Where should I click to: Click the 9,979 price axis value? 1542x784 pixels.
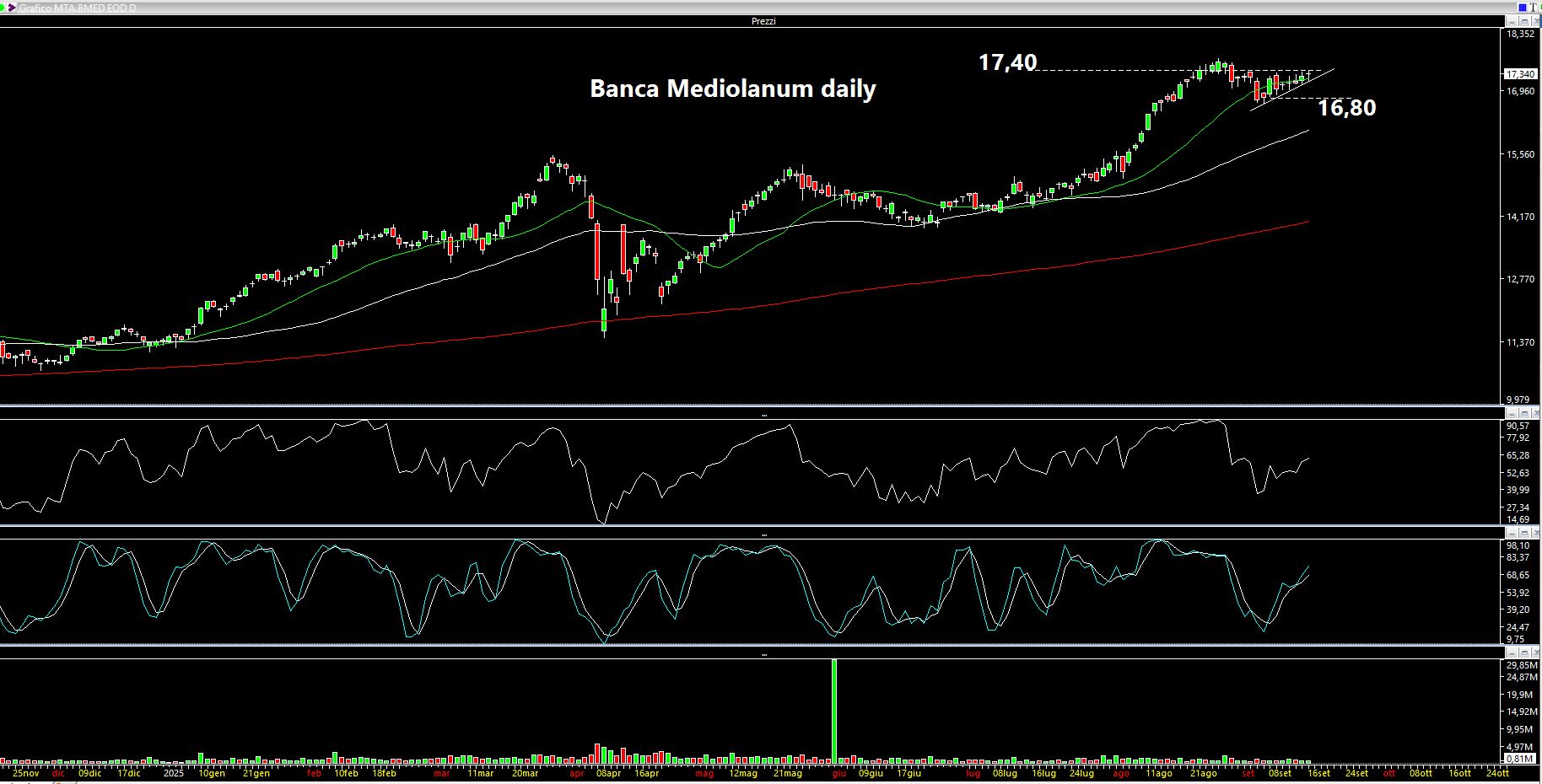pos(1518,400)
